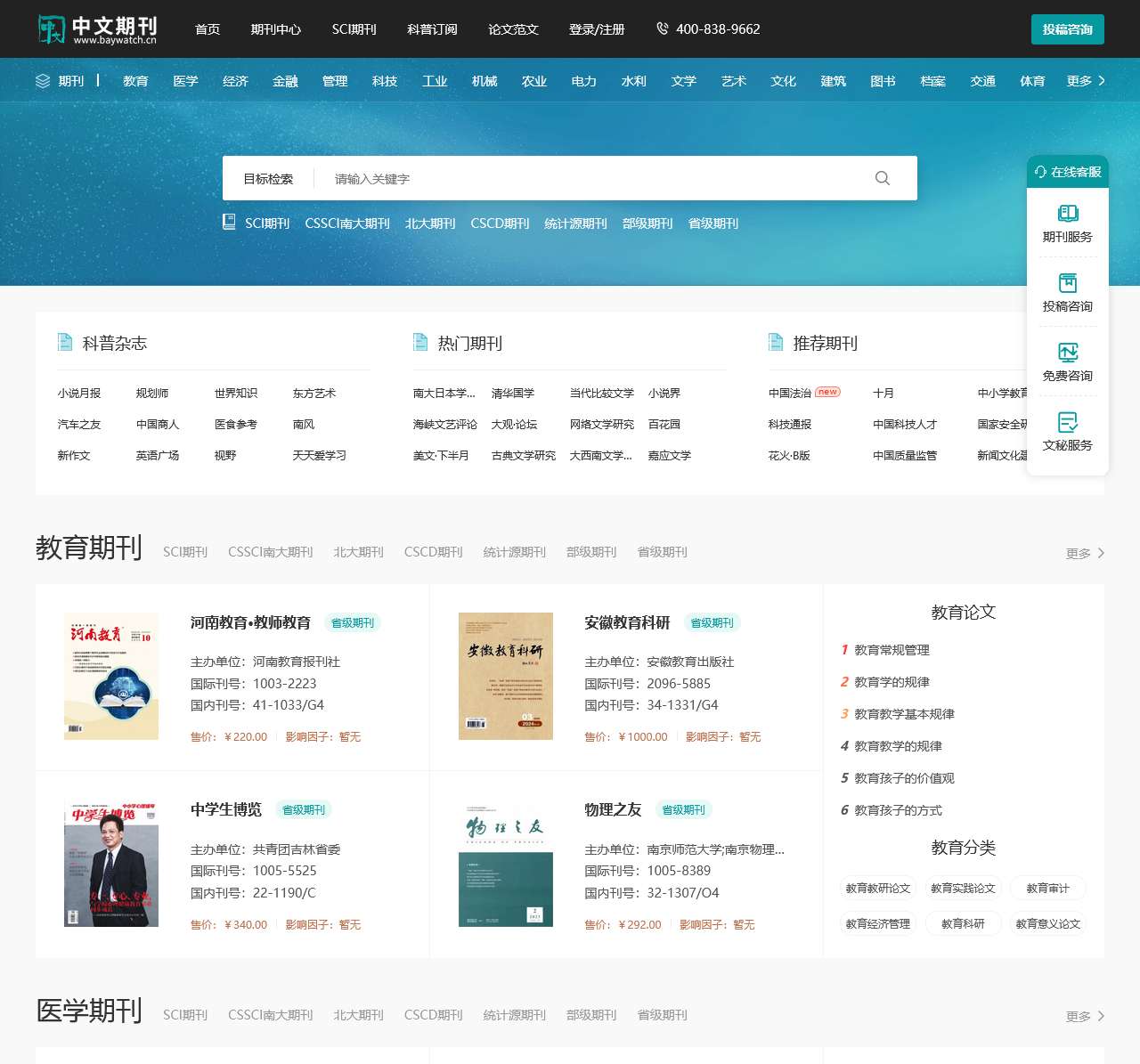The image size is (1140, 1064).
Task: Select the 教育审计 category tag
Action: [x=1047, y=888]
